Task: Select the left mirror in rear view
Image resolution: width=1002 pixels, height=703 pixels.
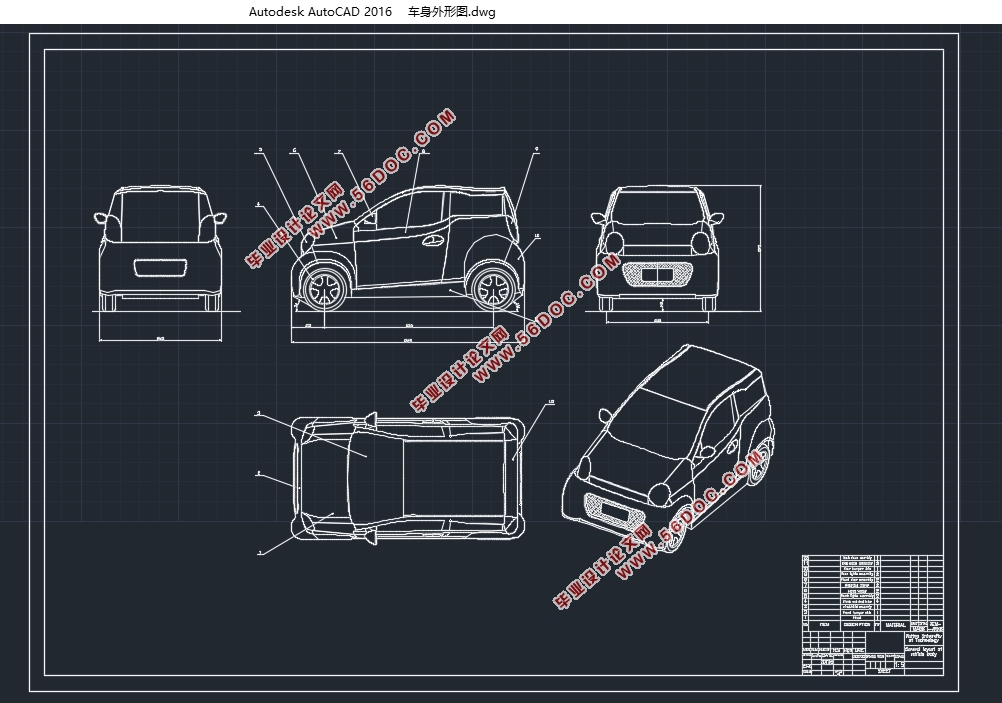Action: point(102,217)
